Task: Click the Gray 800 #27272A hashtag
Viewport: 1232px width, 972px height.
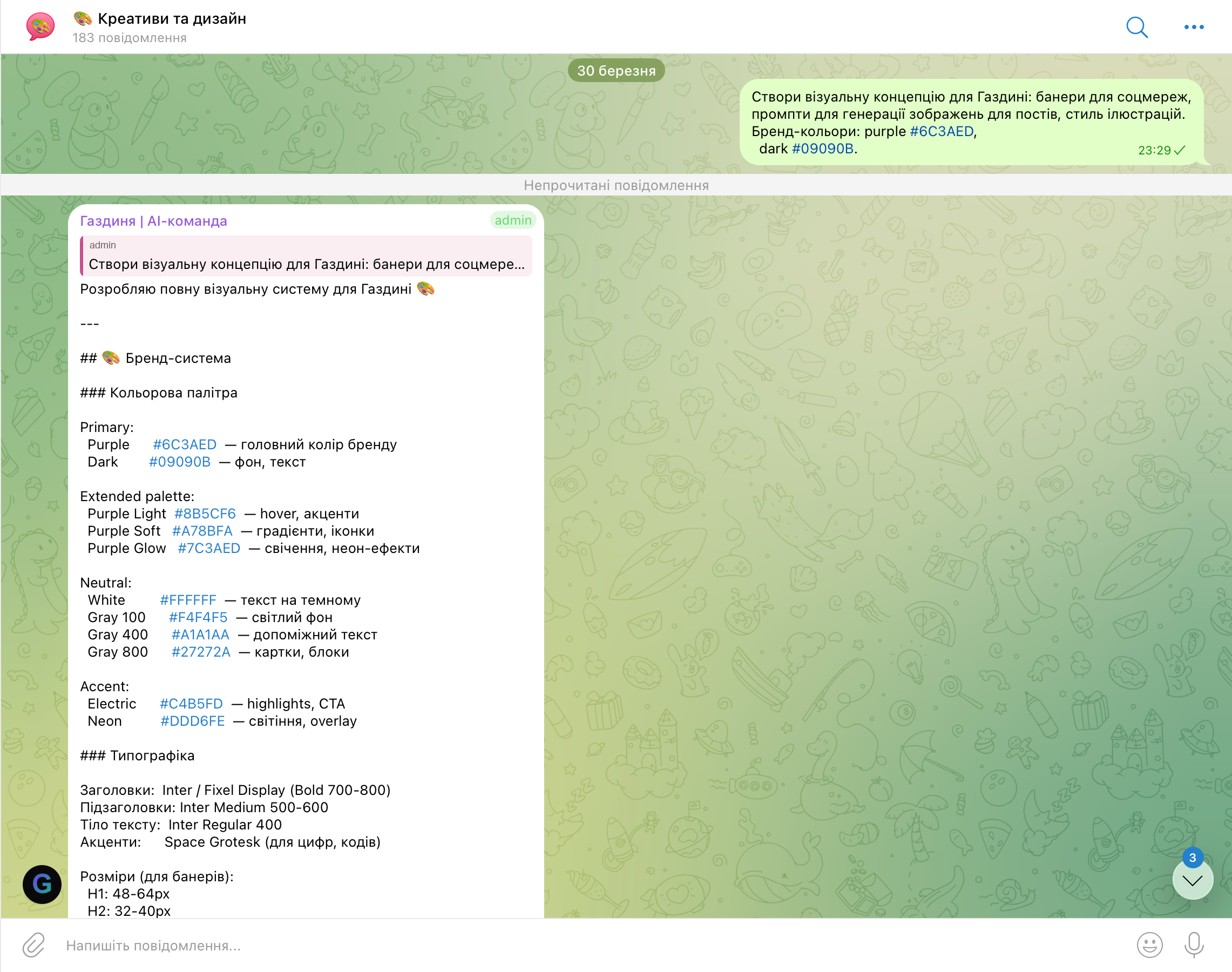Action: coord(201,652)
